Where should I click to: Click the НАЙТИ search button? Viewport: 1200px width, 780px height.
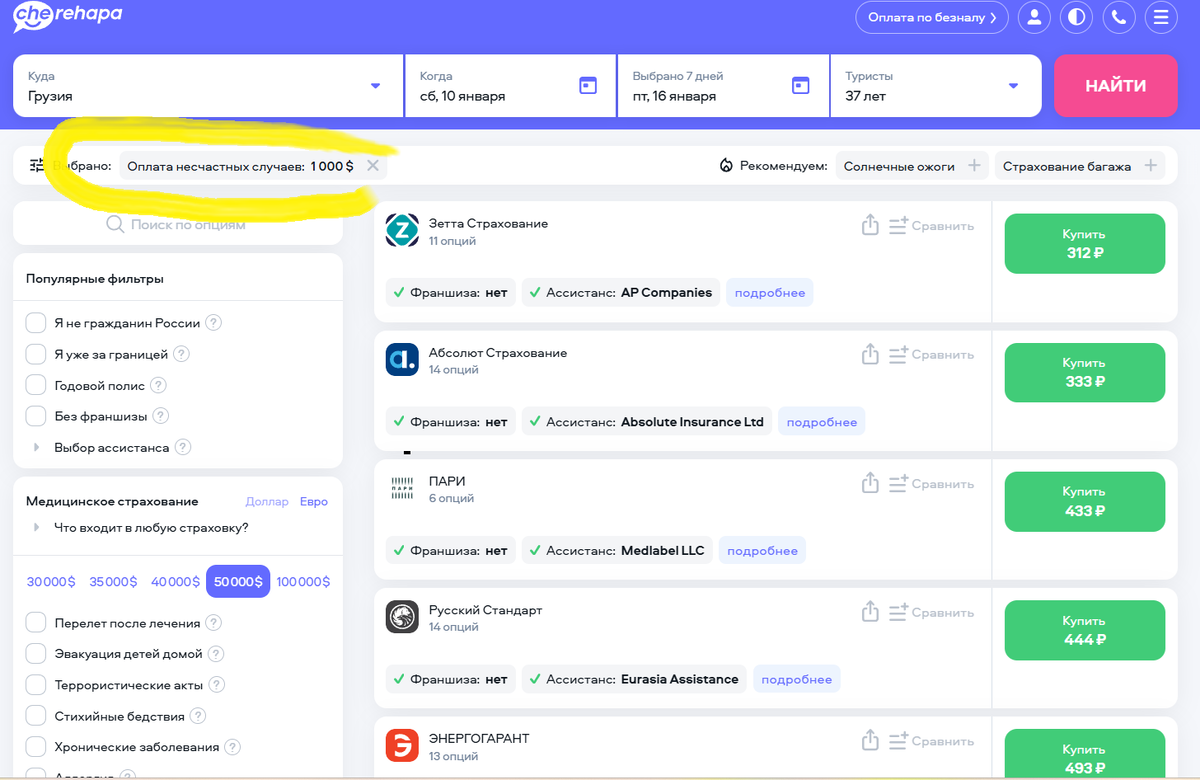[1116, 86]
